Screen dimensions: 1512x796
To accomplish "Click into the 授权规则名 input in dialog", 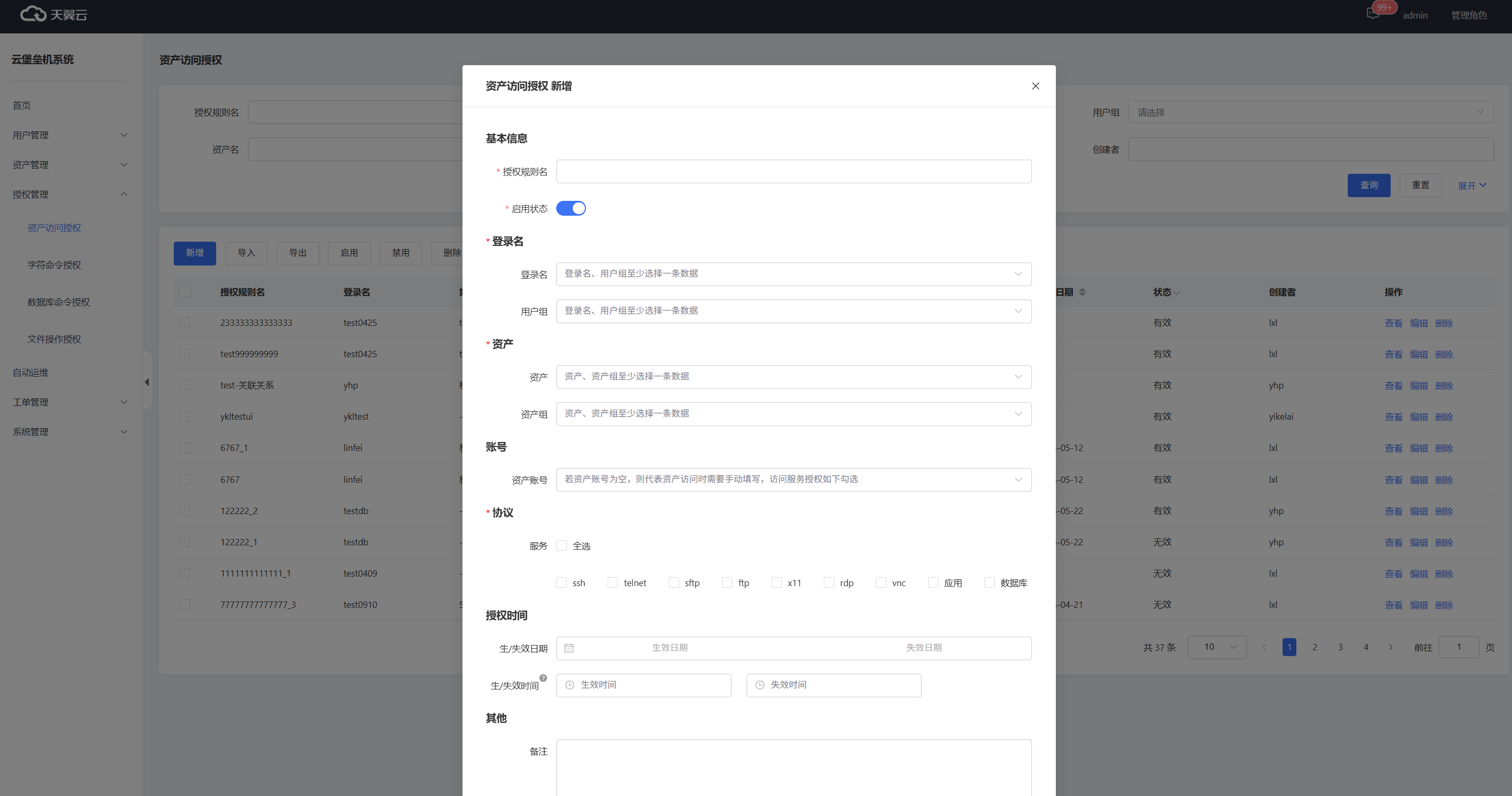I will 793,171.
